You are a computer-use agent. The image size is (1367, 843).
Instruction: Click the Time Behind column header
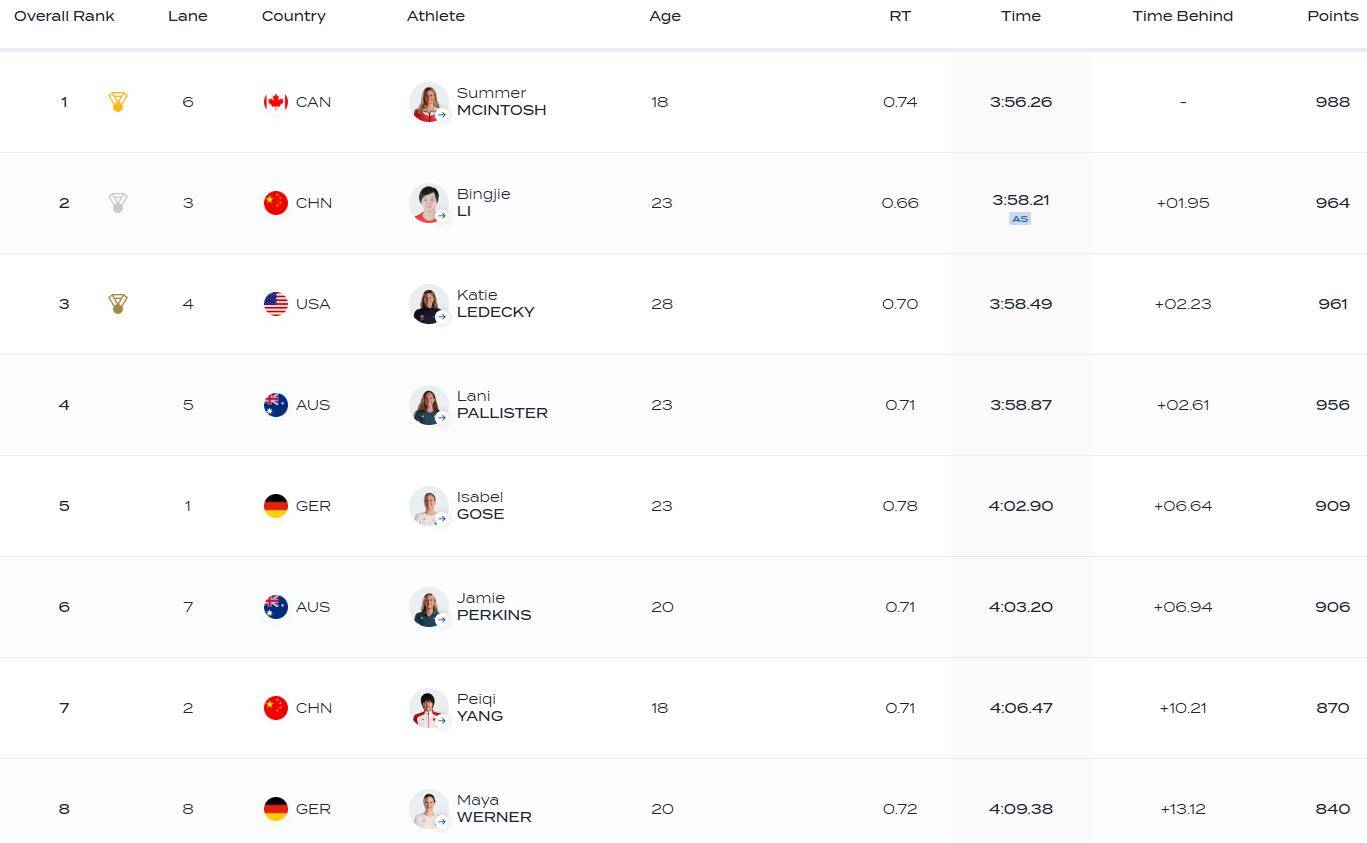tap(1183, 16)
